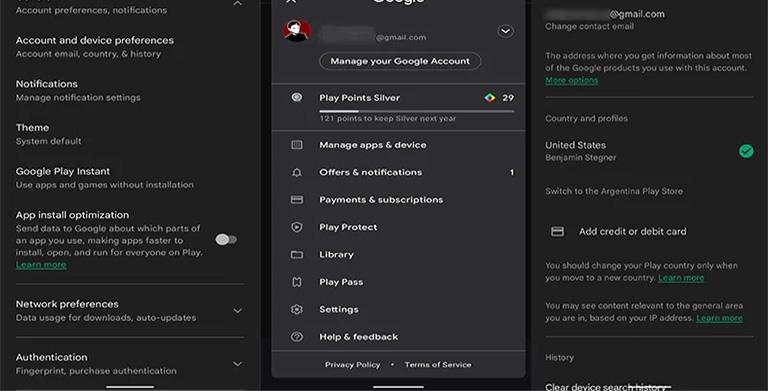Image resolution: width=768 pixels, height=391 pixels.
Task: Click the colorful Play Points diamond icon
Action: pyautogui.click(x=489, y=98)
